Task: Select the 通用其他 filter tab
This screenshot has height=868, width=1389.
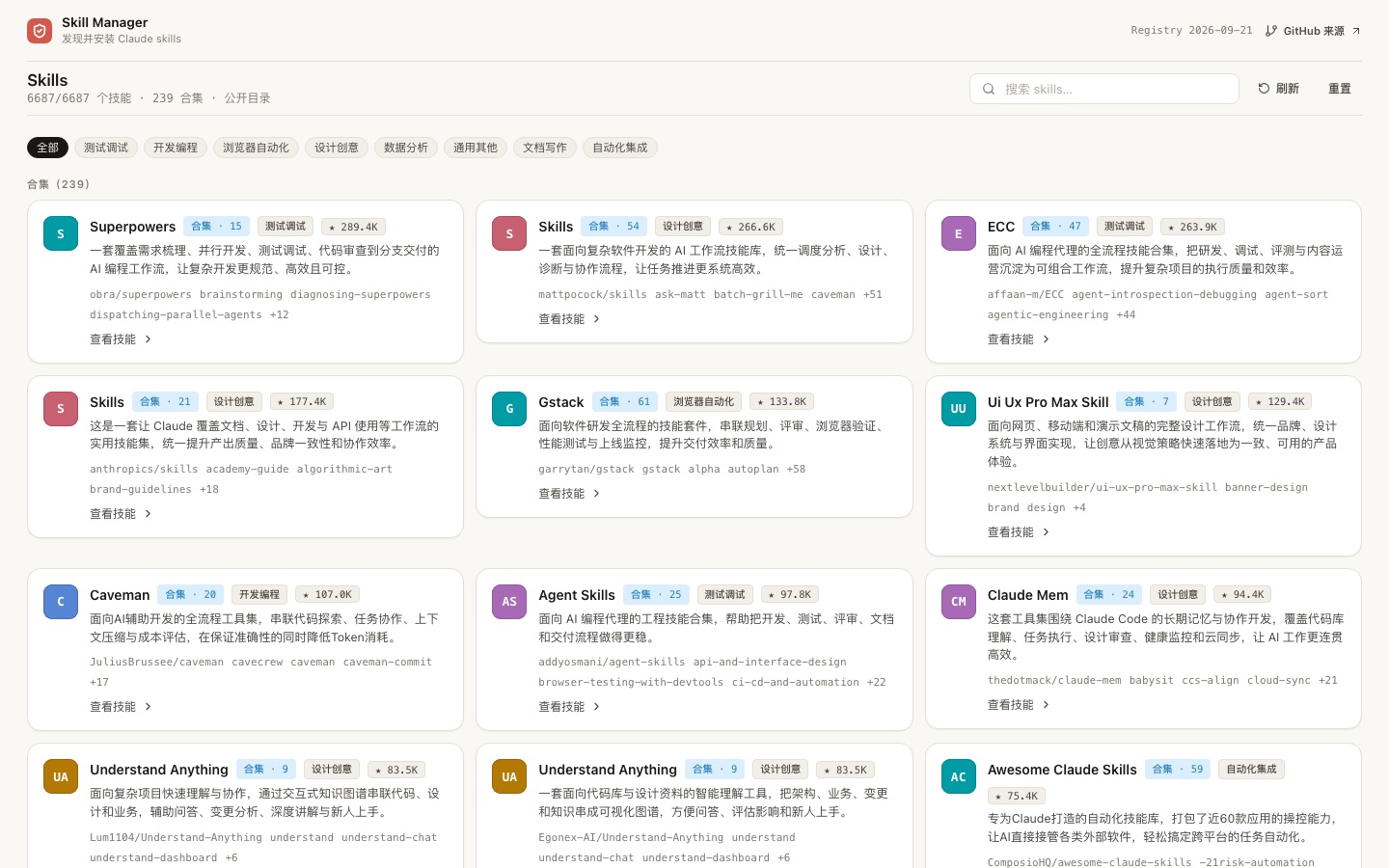Action: click(476, 148)
